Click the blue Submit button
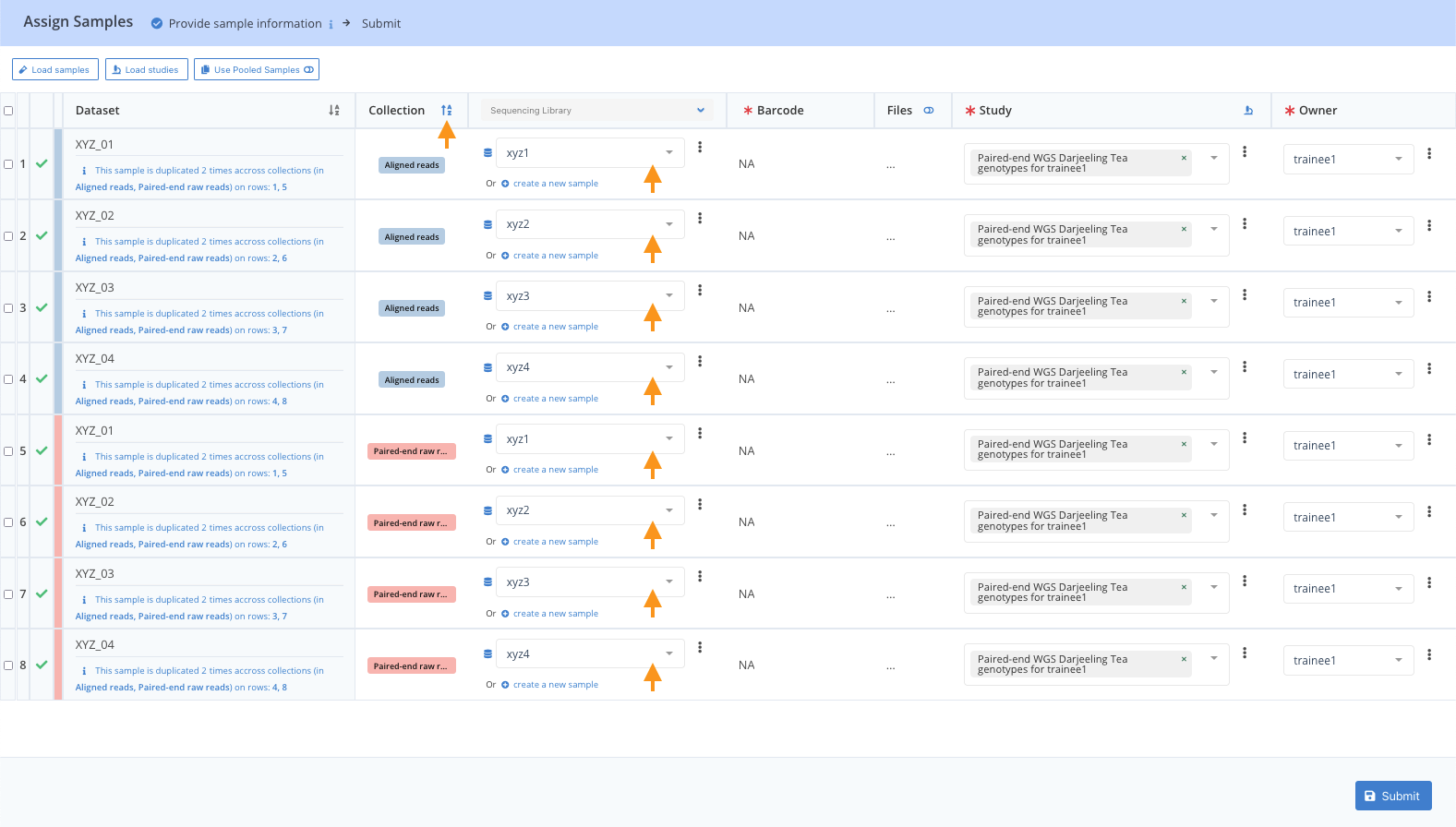This screenshot has height=827, width=1456. point(1393,796)
